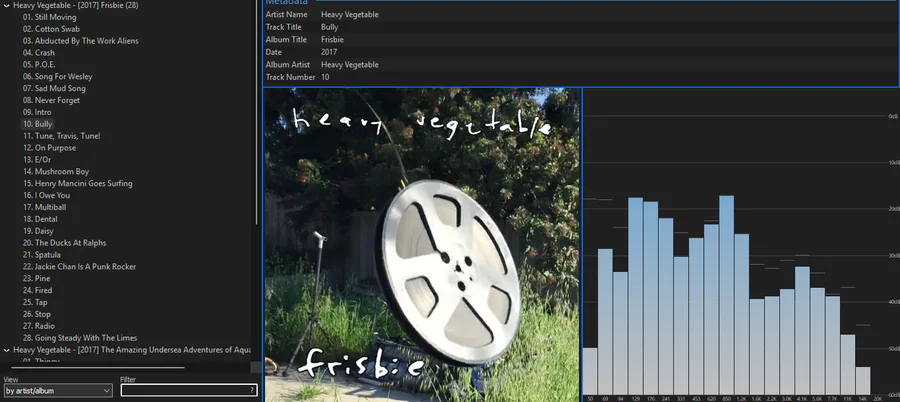Select track 04. Crash
The width and height of the screenshot is (900, 402).
38,53
